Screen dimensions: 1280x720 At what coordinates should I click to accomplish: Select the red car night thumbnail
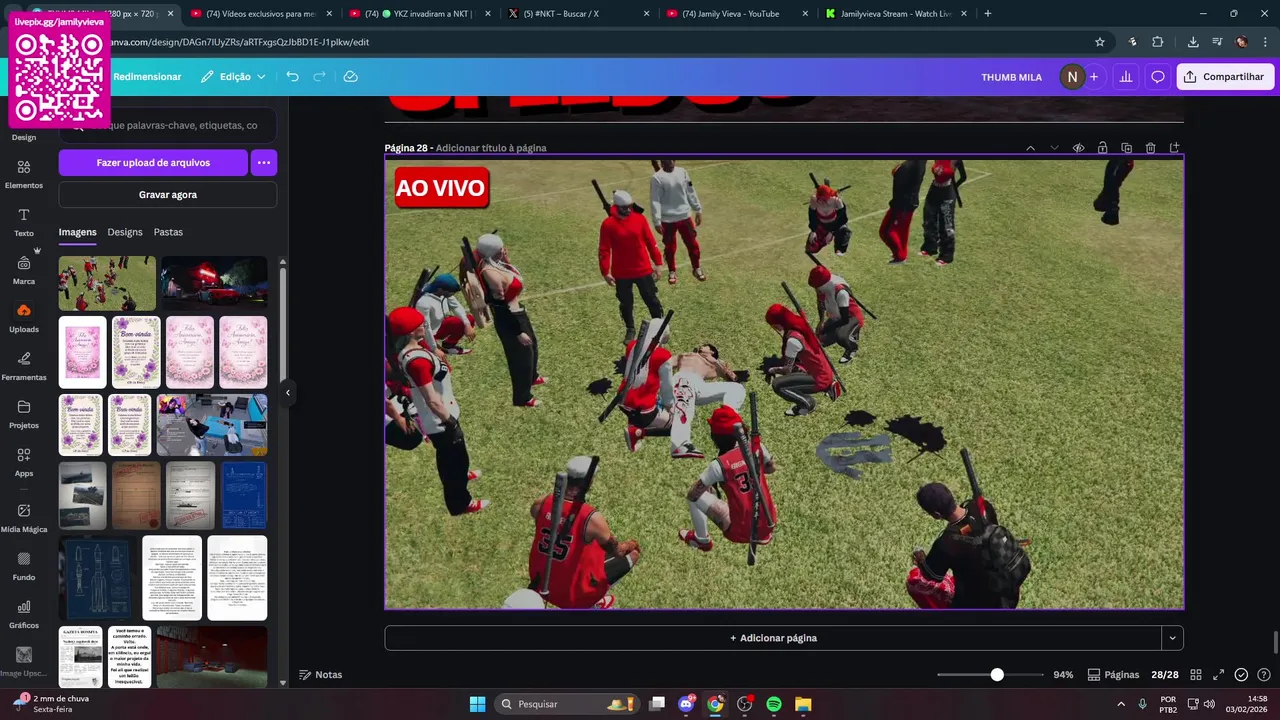(214, 284)
